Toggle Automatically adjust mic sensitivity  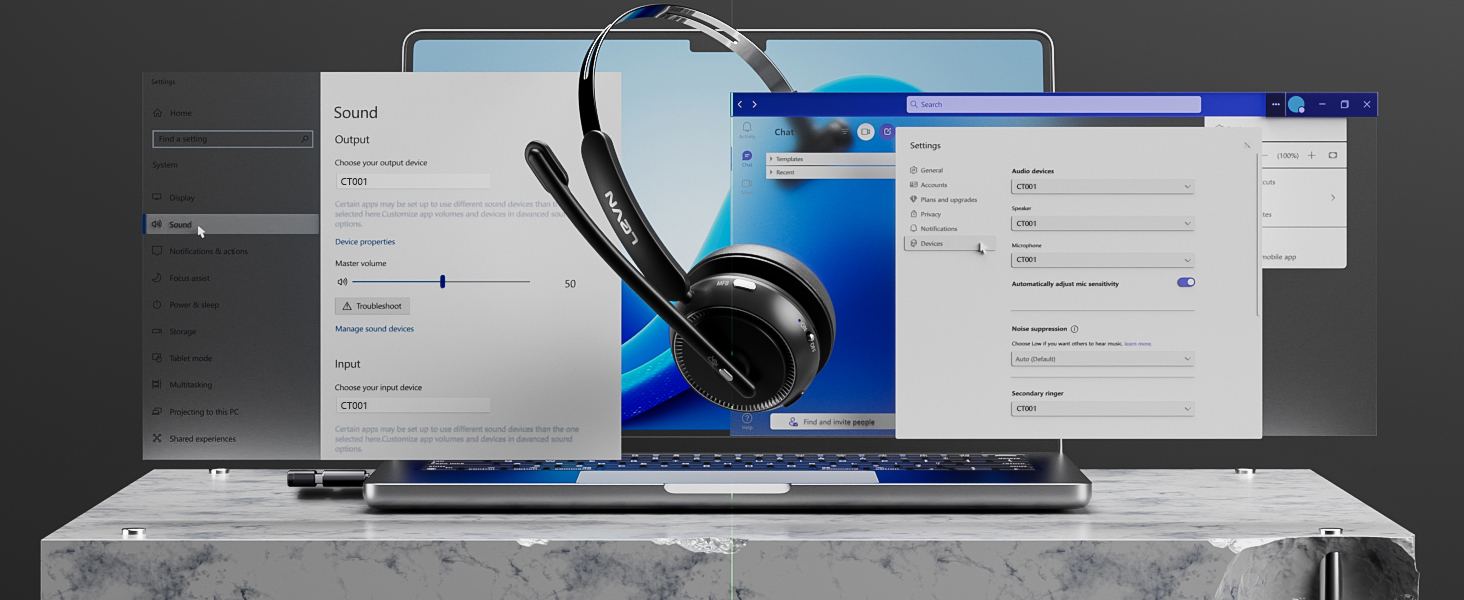[1186, 283]
